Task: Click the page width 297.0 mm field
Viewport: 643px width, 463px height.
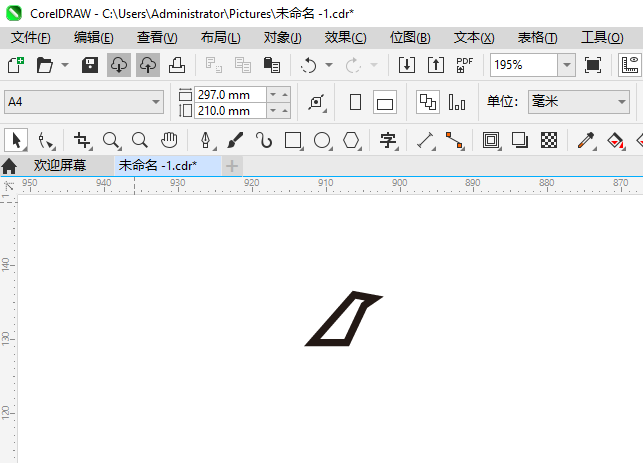Action: (x=230, y=95)
